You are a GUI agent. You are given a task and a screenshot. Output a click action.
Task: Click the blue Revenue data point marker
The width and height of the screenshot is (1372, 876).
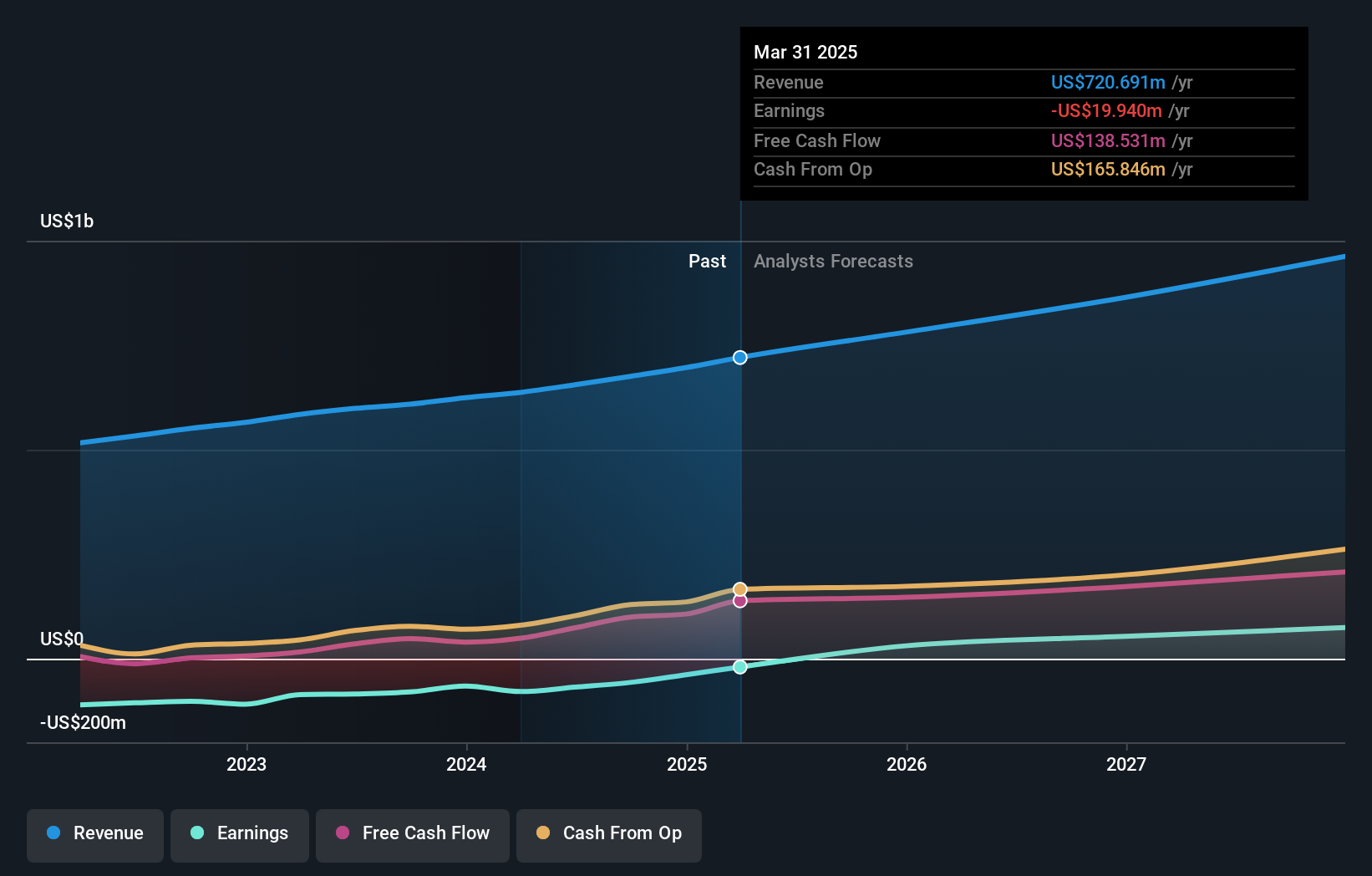(x=740, y=358)
